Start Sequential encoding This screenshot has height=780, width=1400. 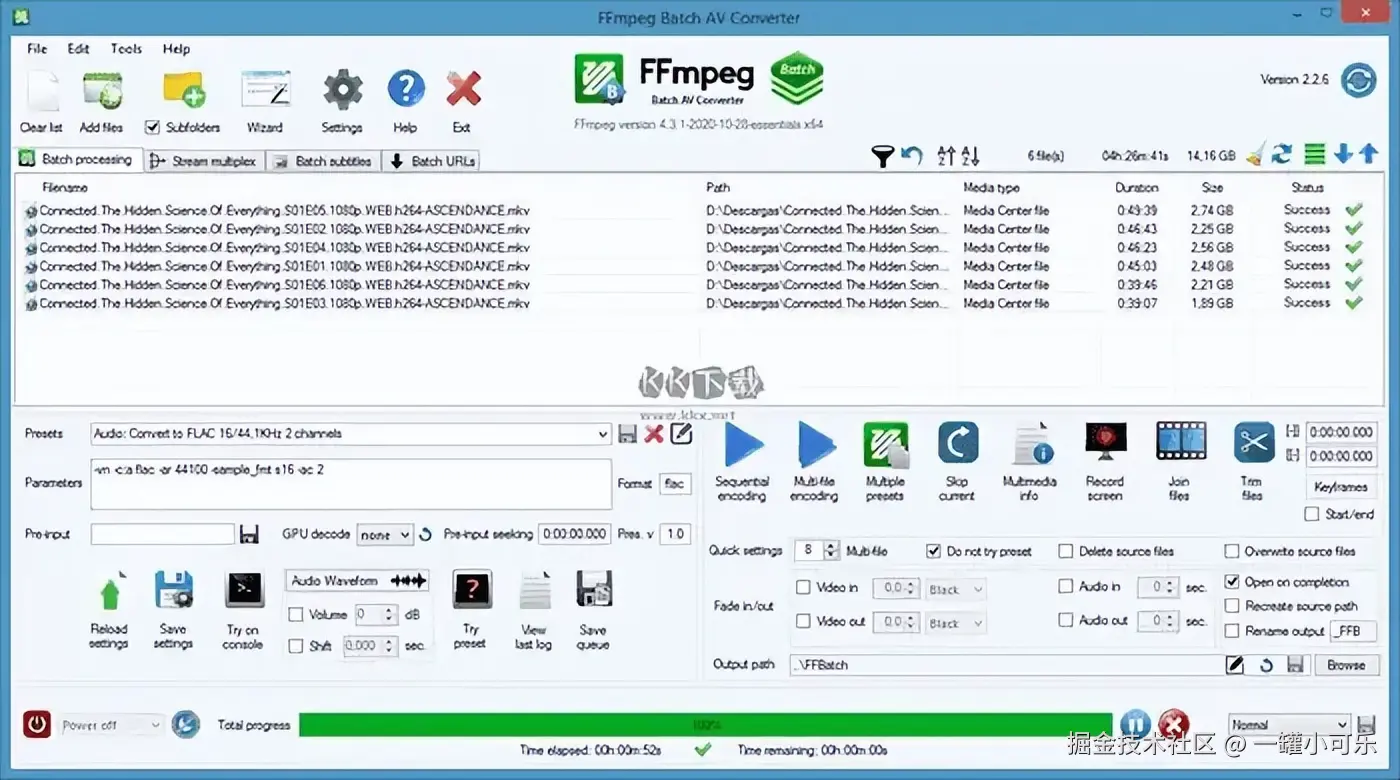(742, 445)
